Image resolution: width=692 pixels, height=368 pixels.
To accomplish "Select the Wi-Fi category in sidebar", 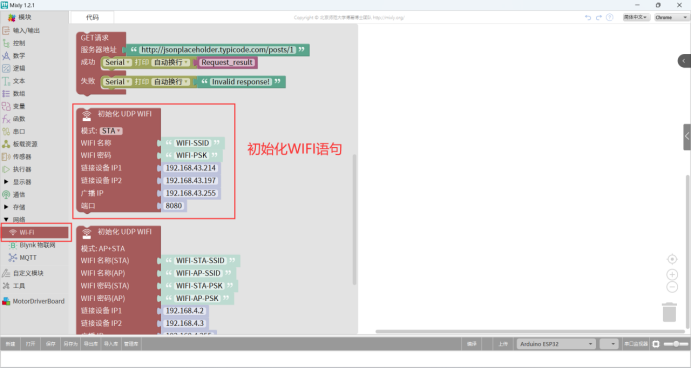I will click(34, 232).
